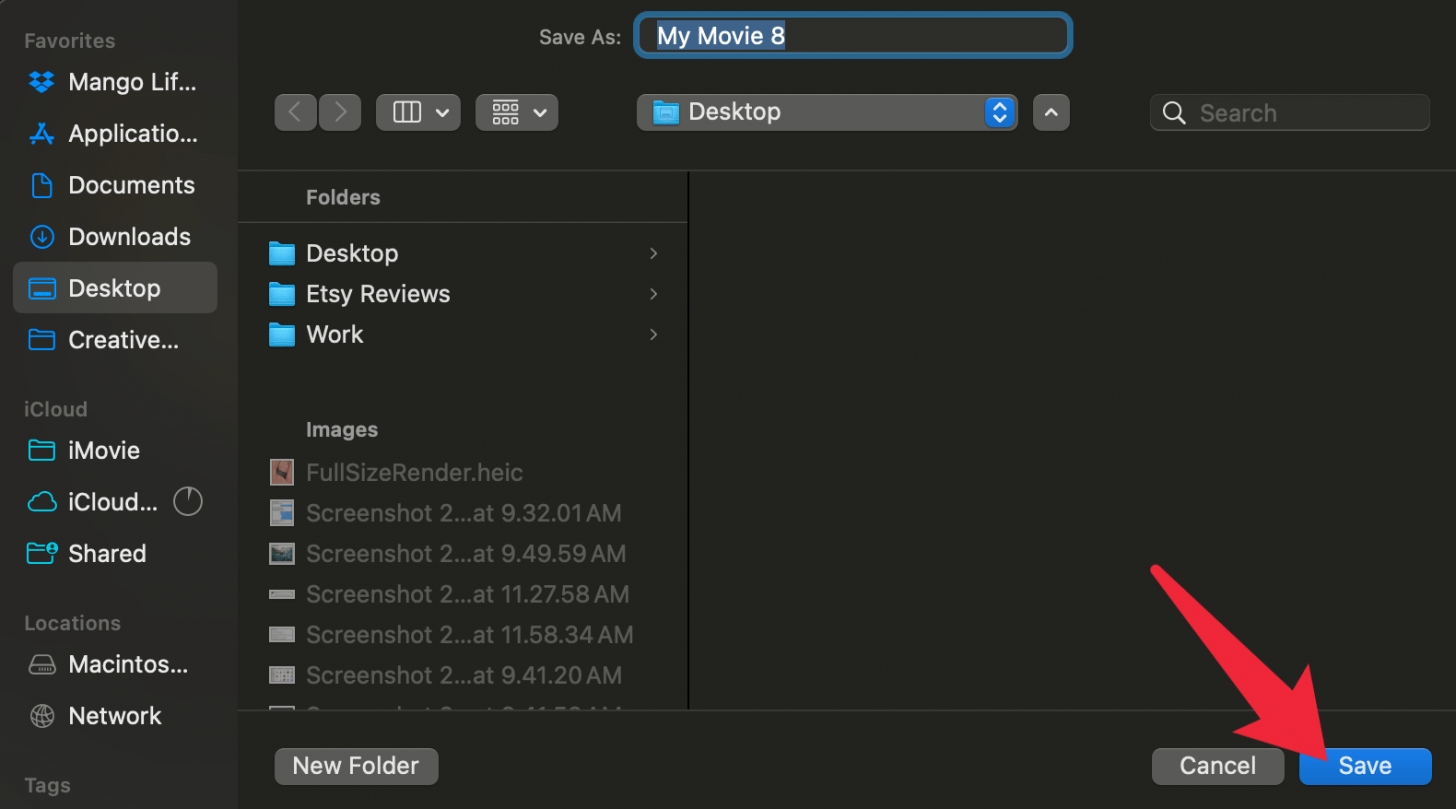Create a New Folder
The width and height of the screenshot is (1456, 809).
(x=356, y=766)
